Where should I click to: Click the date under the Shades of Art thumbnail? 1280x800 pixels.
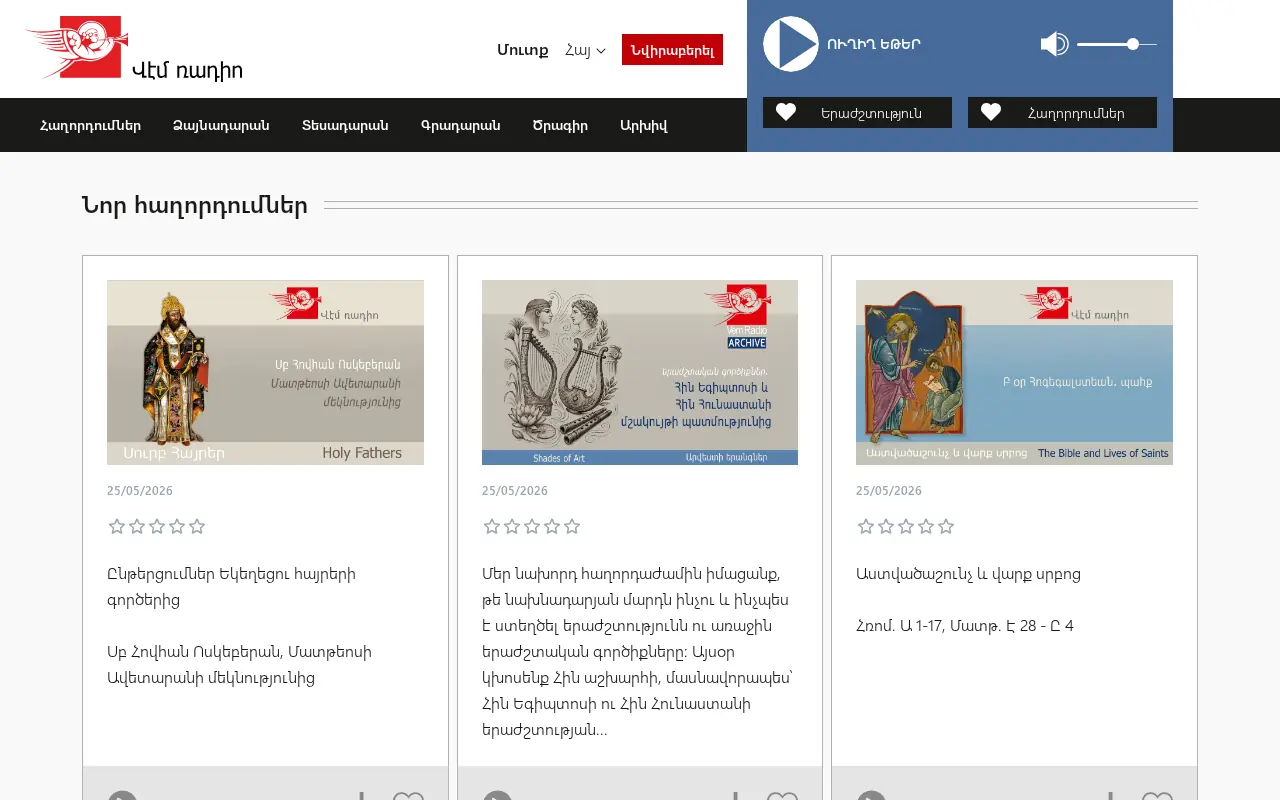515,491
